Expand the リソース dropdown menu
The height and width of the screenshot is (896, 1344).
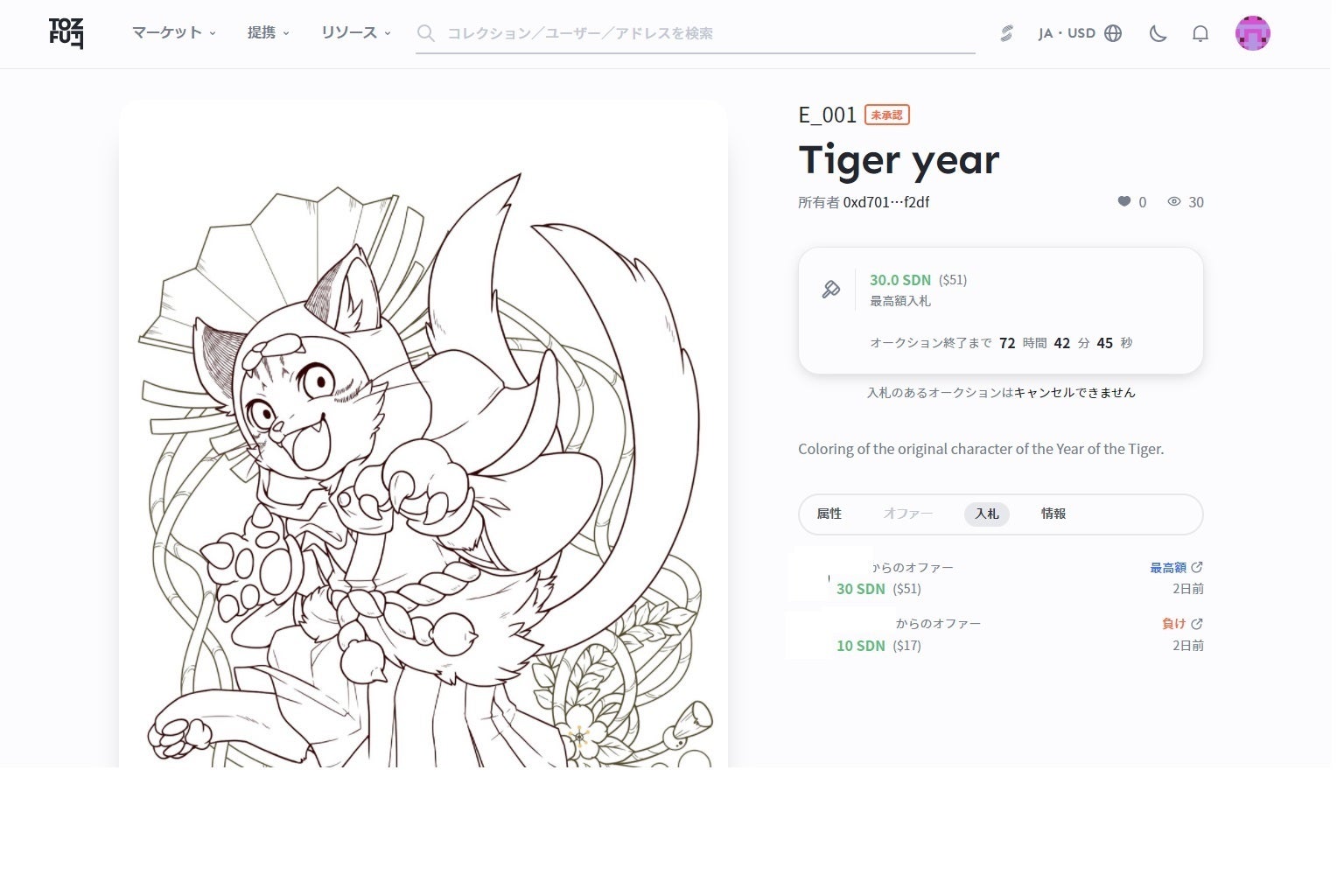355,33
